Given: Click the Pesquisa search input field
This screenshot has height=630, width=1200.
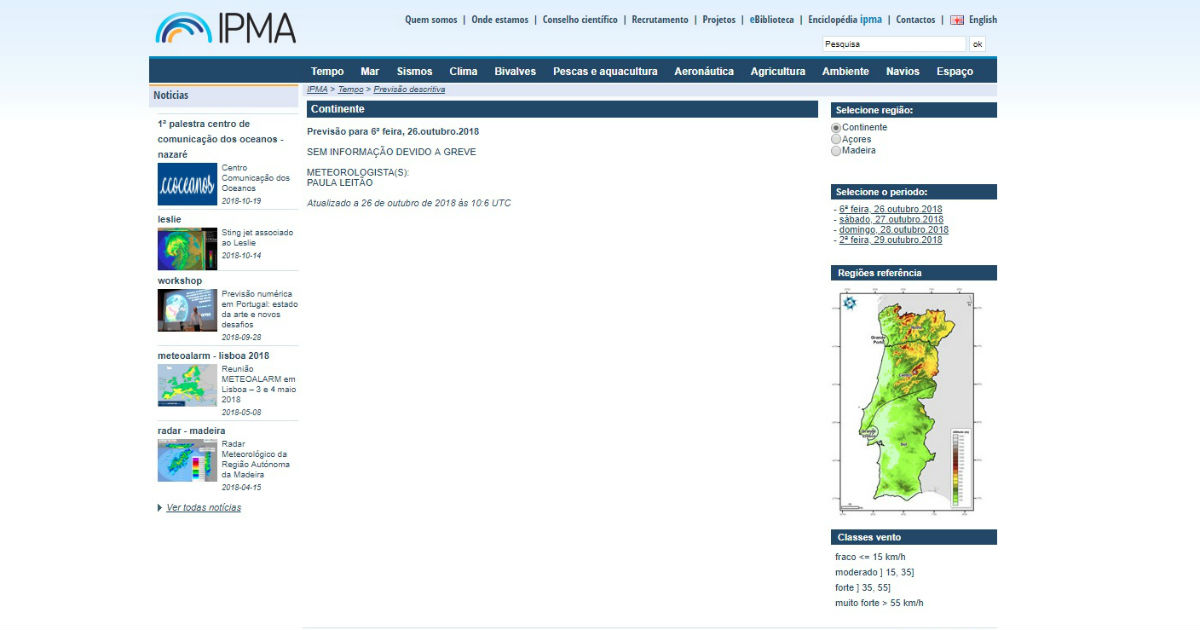Looking at the screenshot, I should coord(893,44).
